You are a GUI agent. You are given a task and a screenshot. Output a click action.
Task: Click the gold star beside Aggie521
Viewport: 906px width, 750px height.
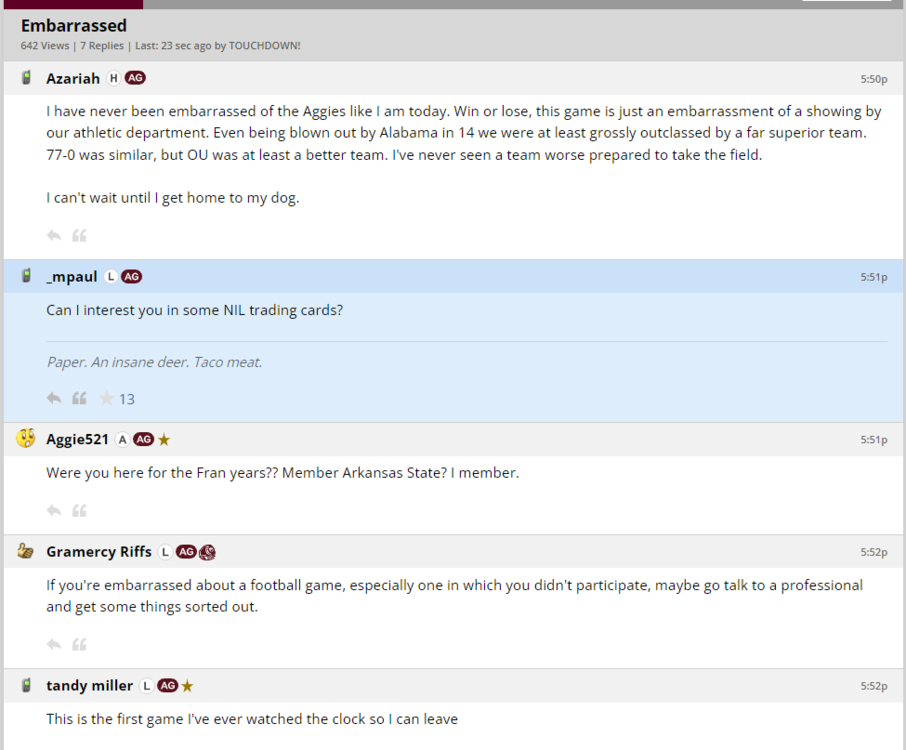click(x=164, y=439)
